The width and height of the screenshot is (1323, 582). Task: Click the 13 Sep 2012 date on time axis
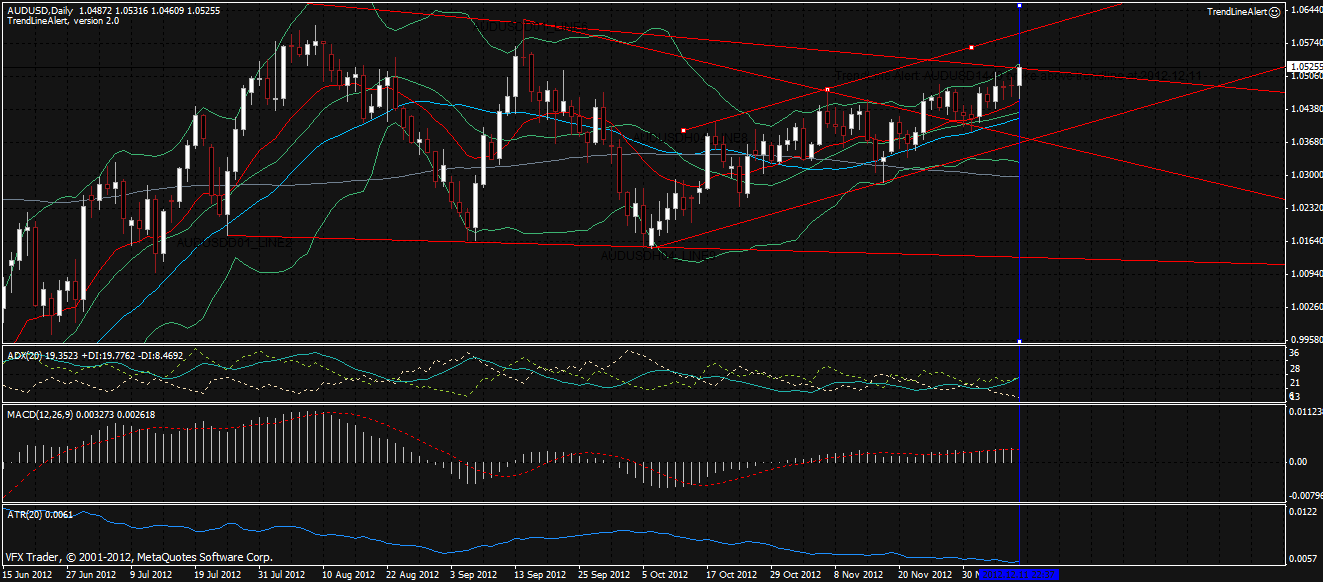click(540, 575)
